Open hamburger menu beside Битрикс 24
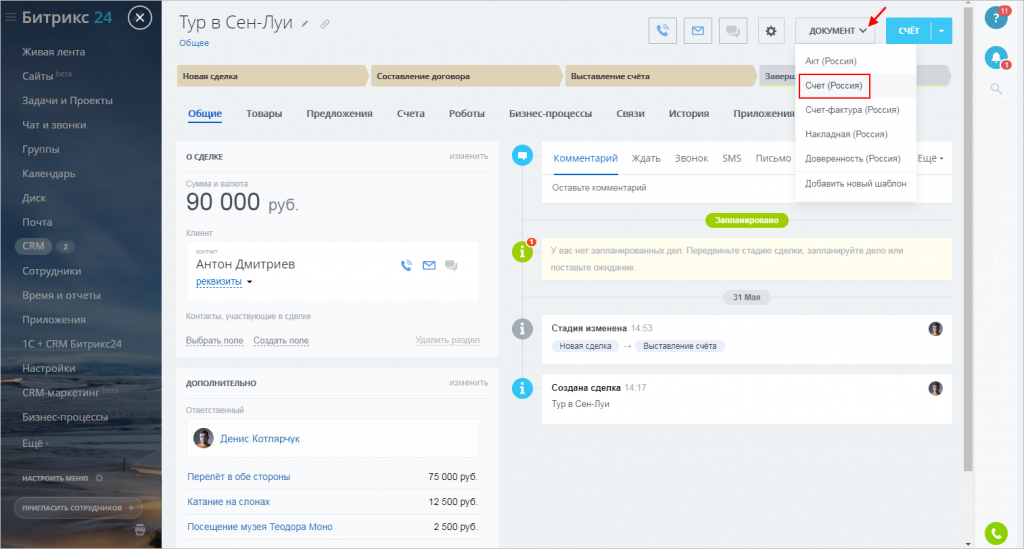 tap(10, 18)
